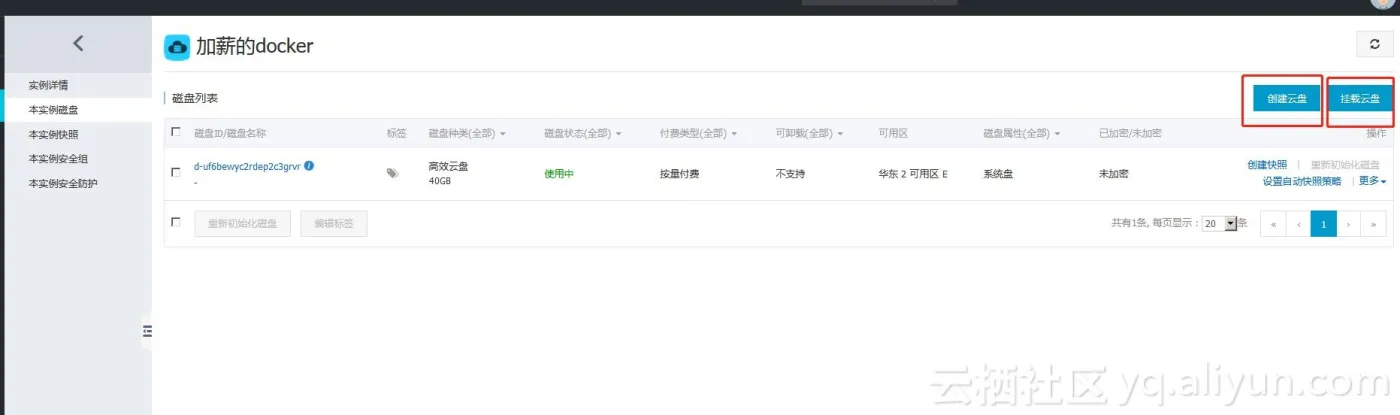
Task: Click bottom 重新初始化磁盘 button
Action: pyautogui.click(x=242, y=224)
